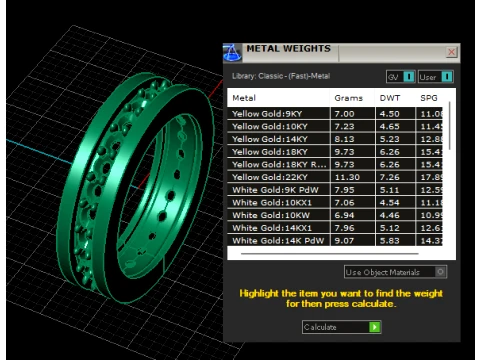Select the White Gold:14KX1 row
Image resolution: width=480 pixels, height=360 pixels.
[335, 228]
